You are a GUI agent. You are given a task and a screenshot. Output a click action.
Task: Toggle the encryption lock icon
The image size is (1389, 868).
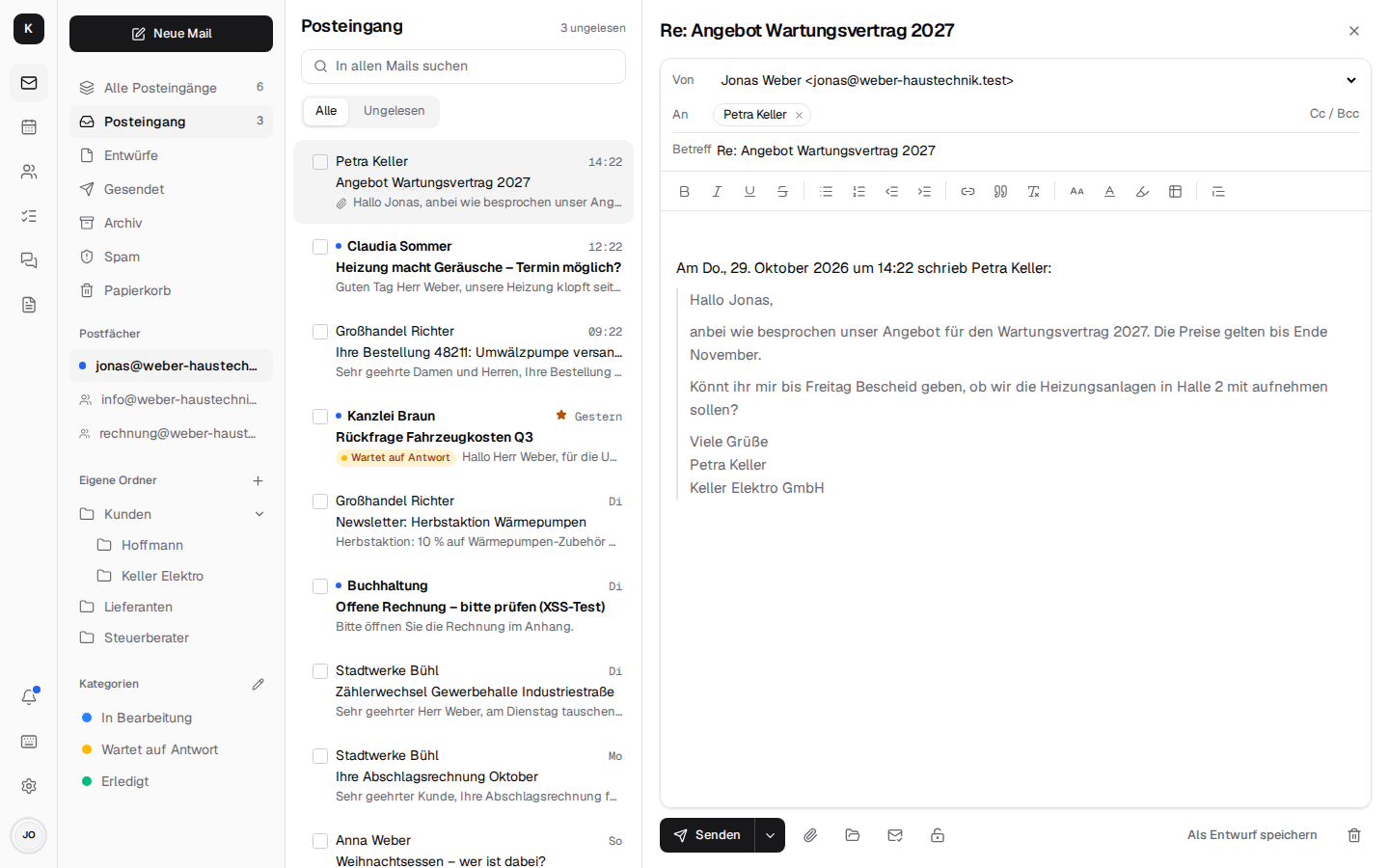click(938, 835)
